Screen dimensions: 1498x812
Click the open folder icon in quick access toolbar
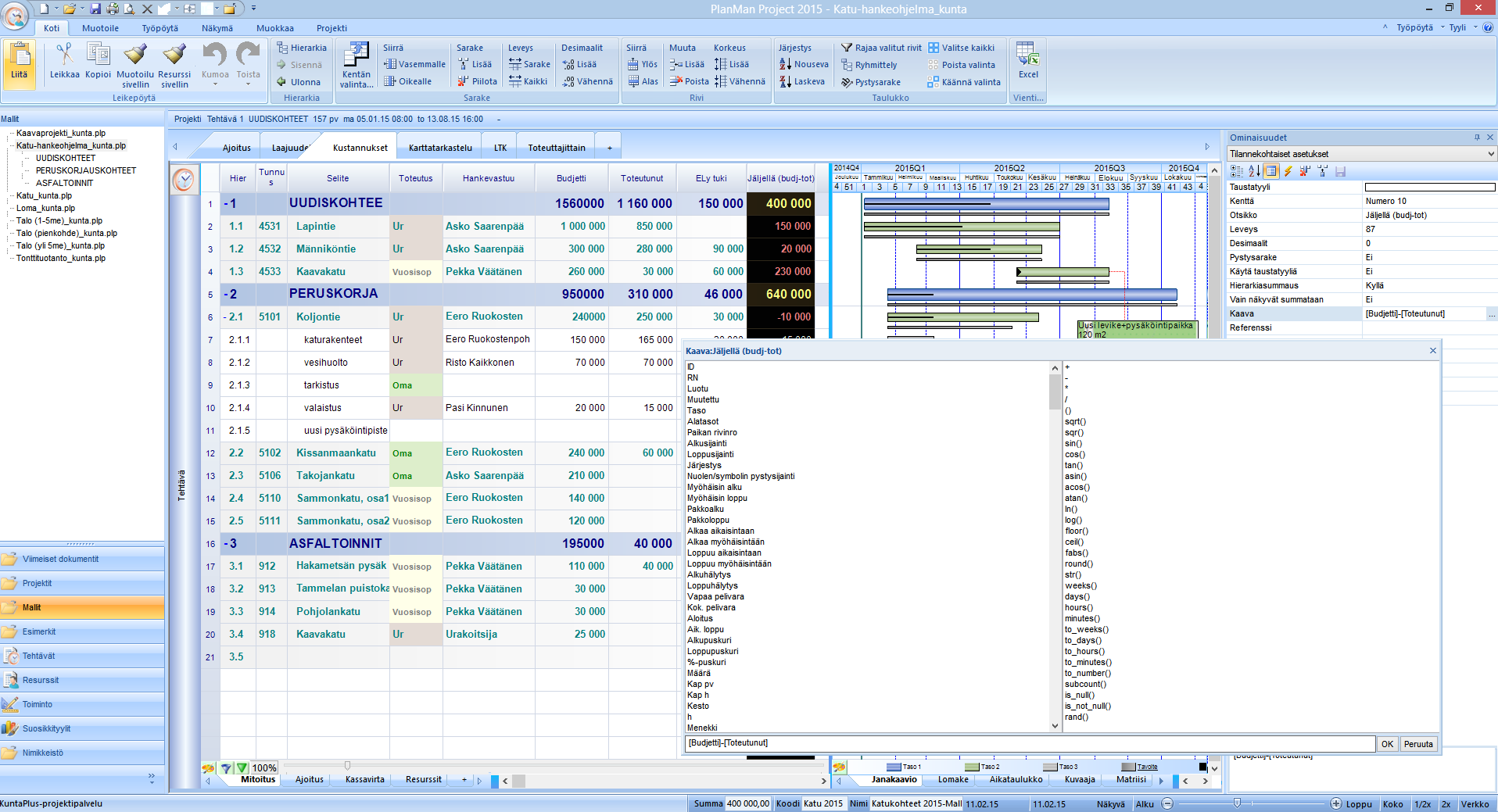(x=70, y=9)
